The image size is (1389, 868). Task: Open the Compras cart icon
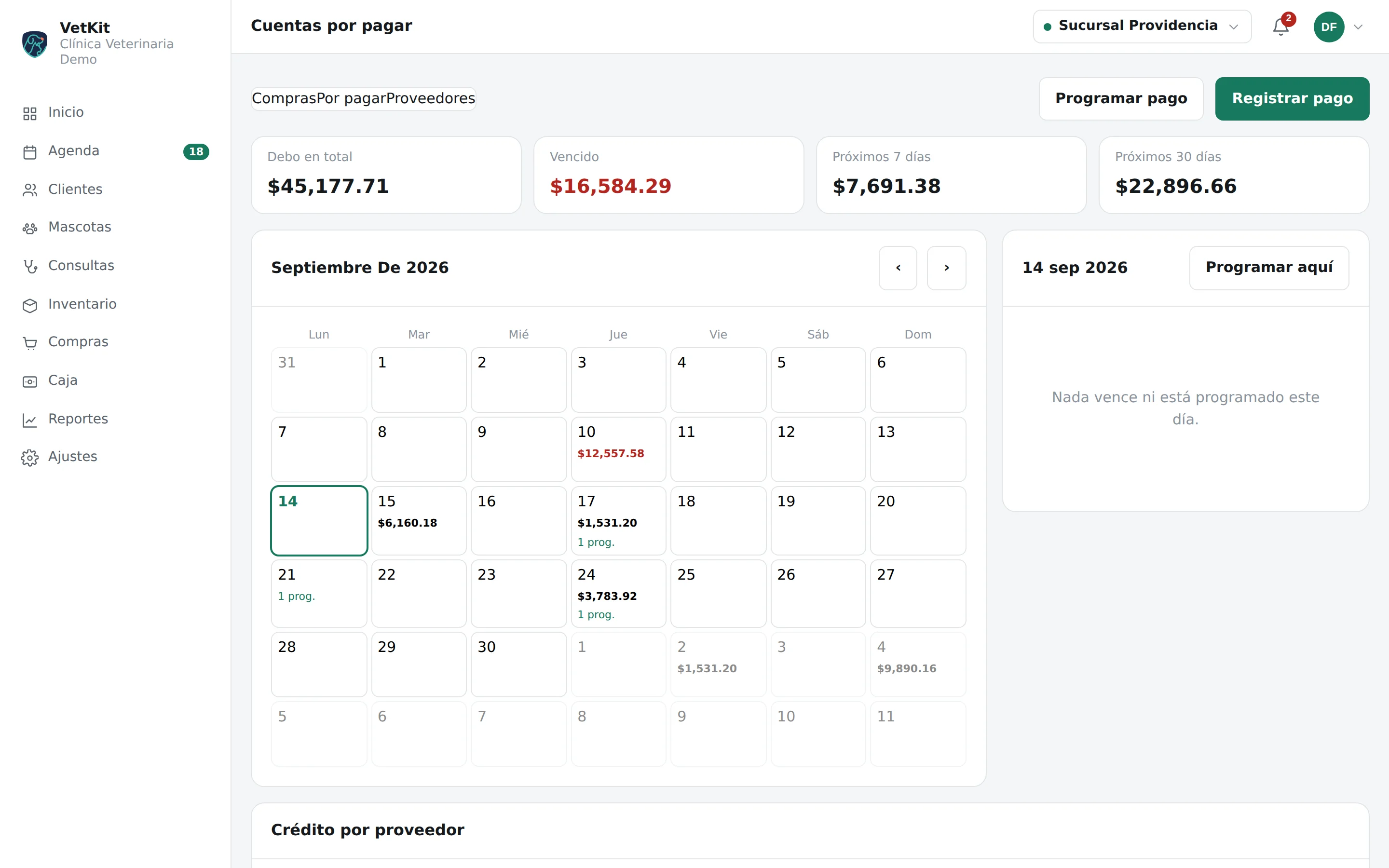pyautogui.click(x=30, y=343)
